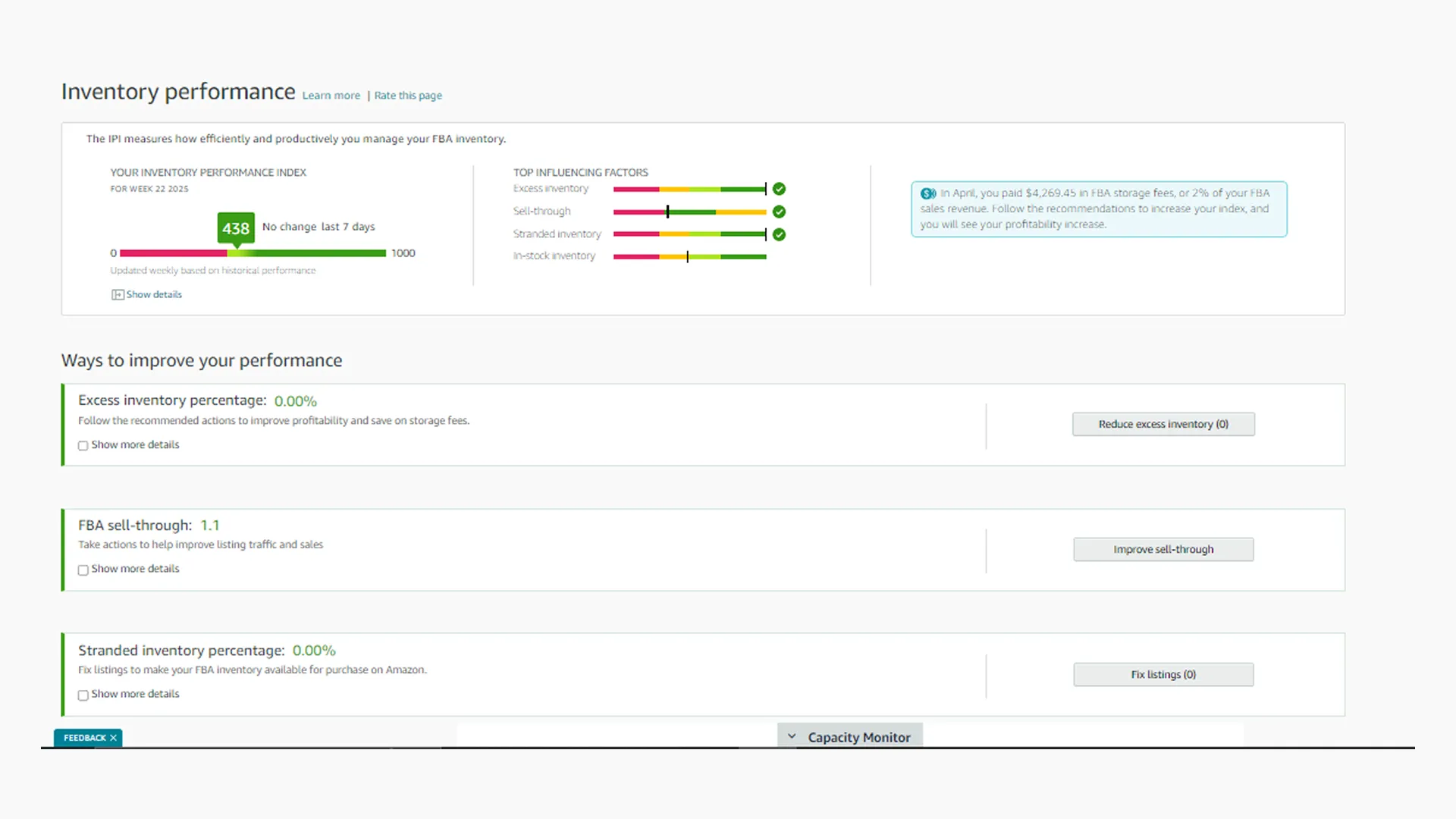
Task: Click the In-stock inventory factor bar
Action: click(x=689, y=257)
